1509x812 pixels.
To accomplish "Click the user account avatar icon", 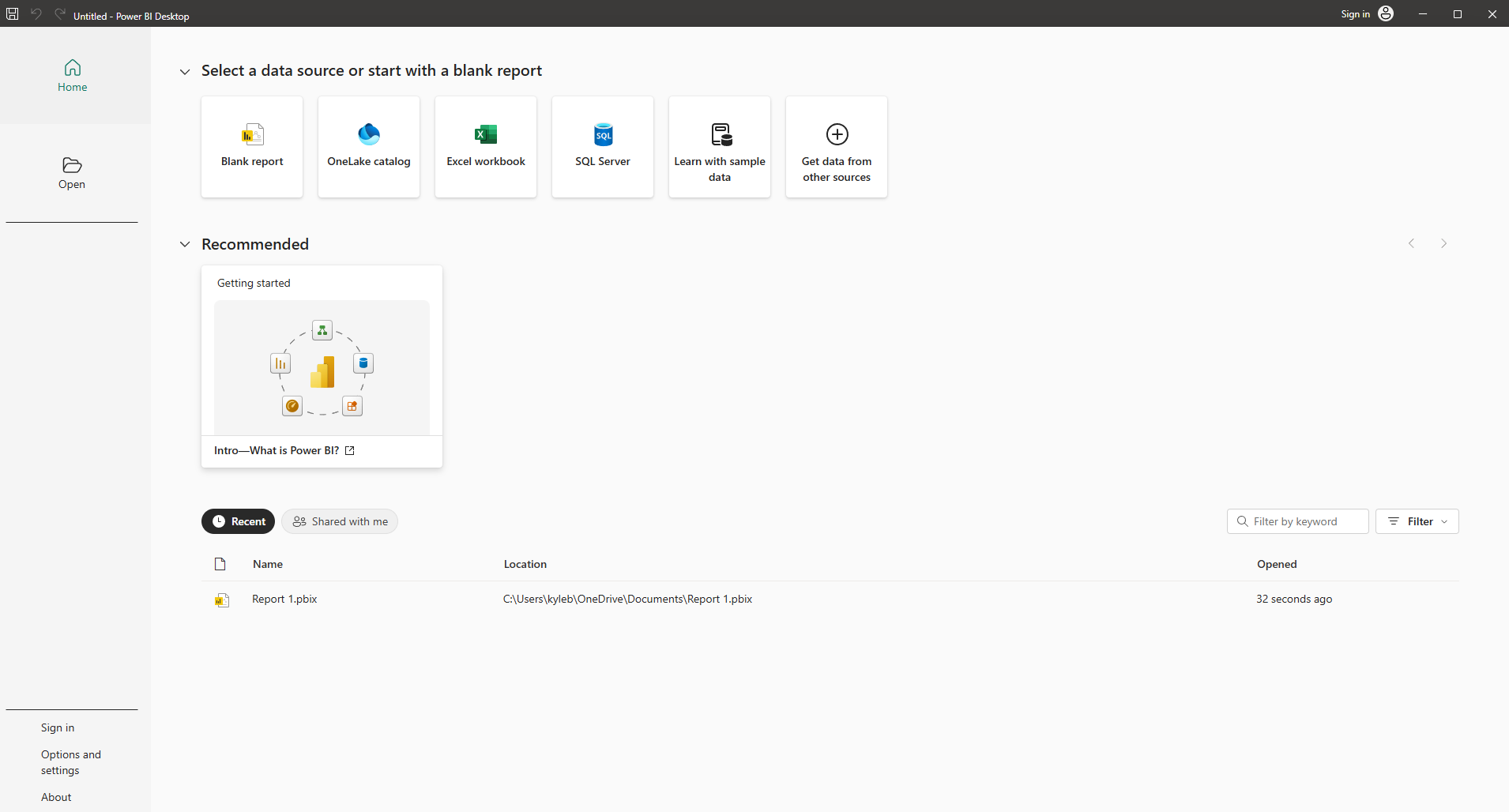I will pyautogui.click(x=1386, y=14).
